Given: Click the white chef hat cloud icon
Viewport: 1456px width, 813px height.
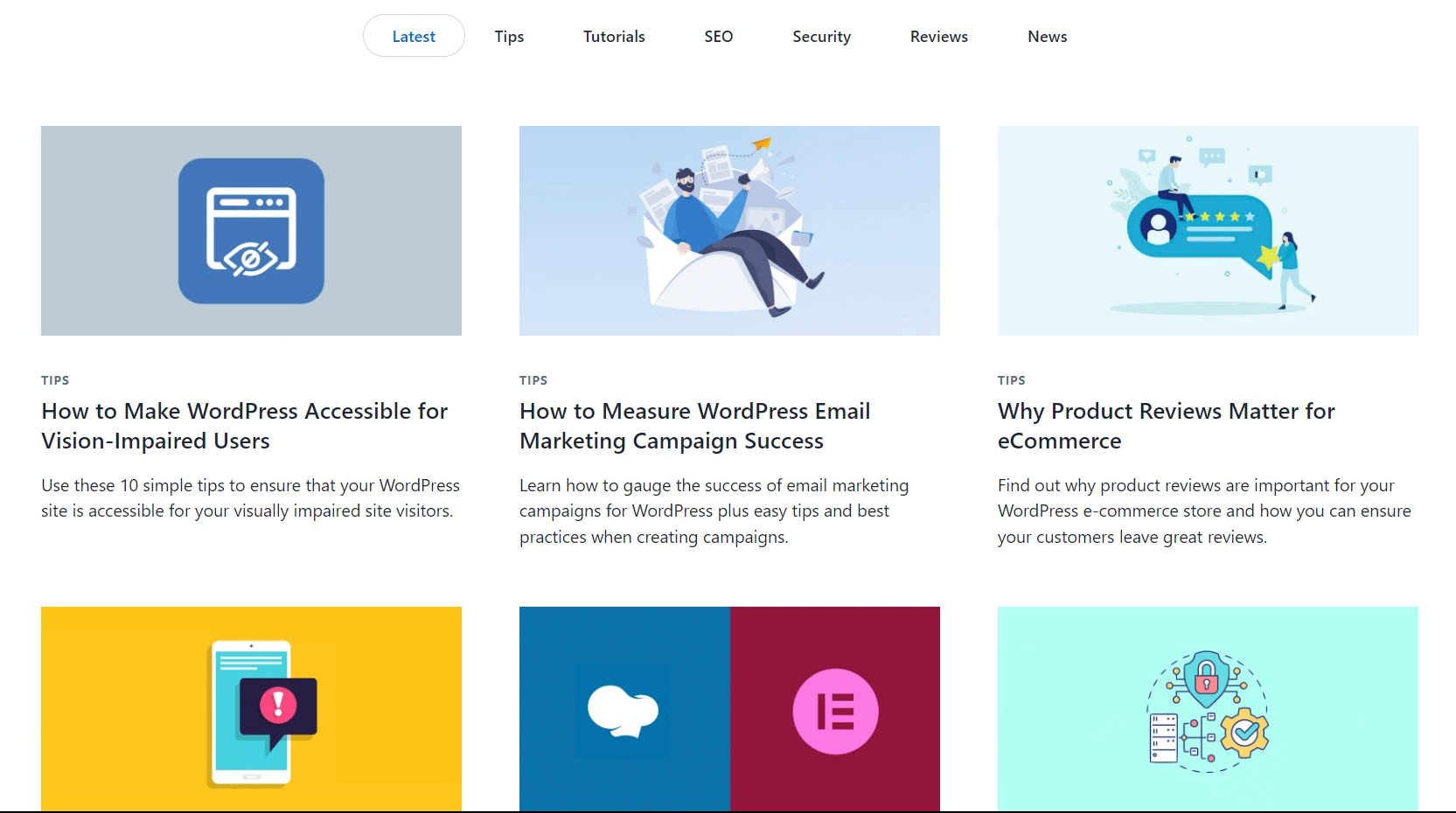Looking at the screenshot, I should (623, 711).
